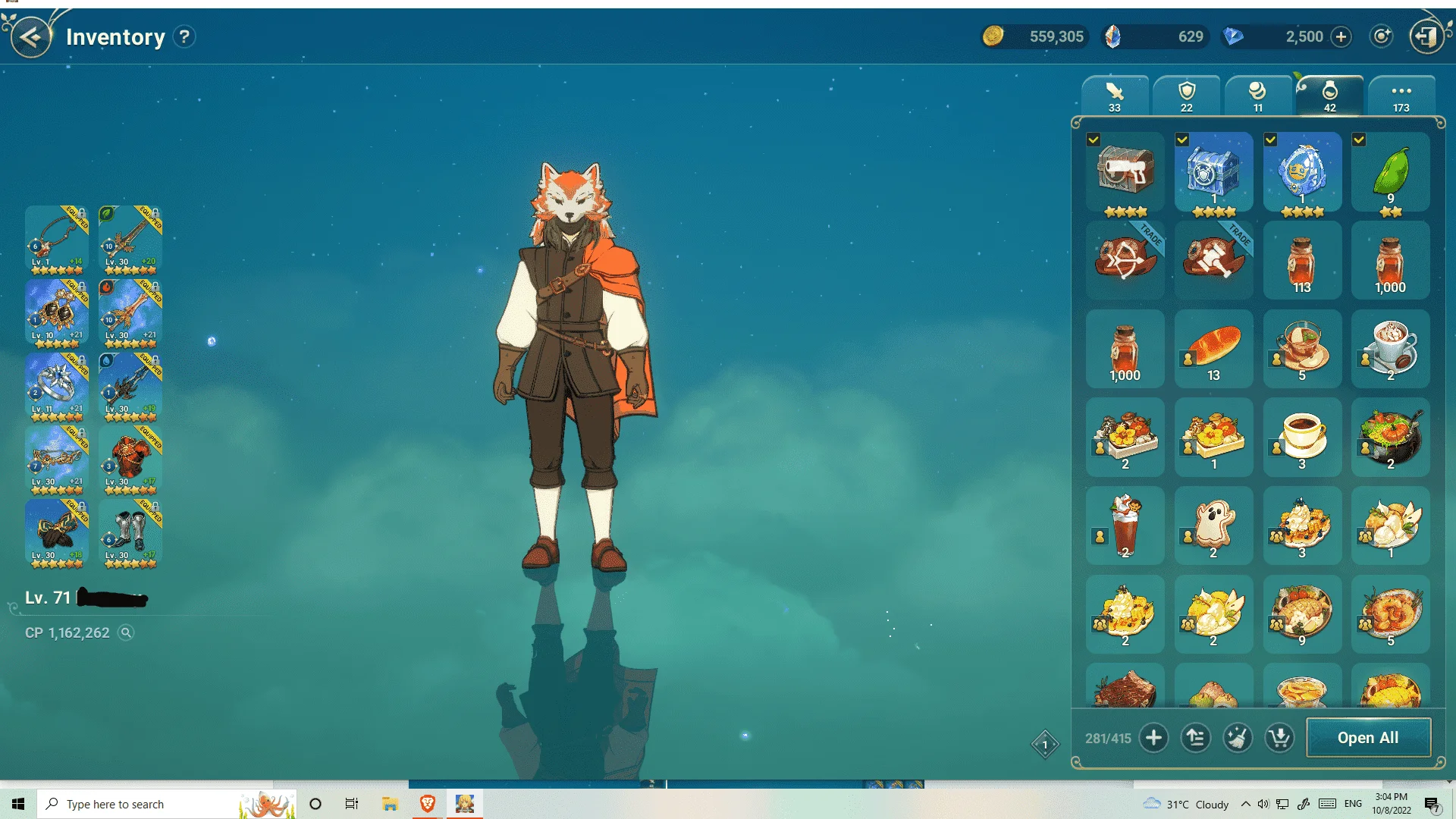Toggle the checkbox on the green leaf
Viewport: 1456px width, 819px height.
point(1359,140)
